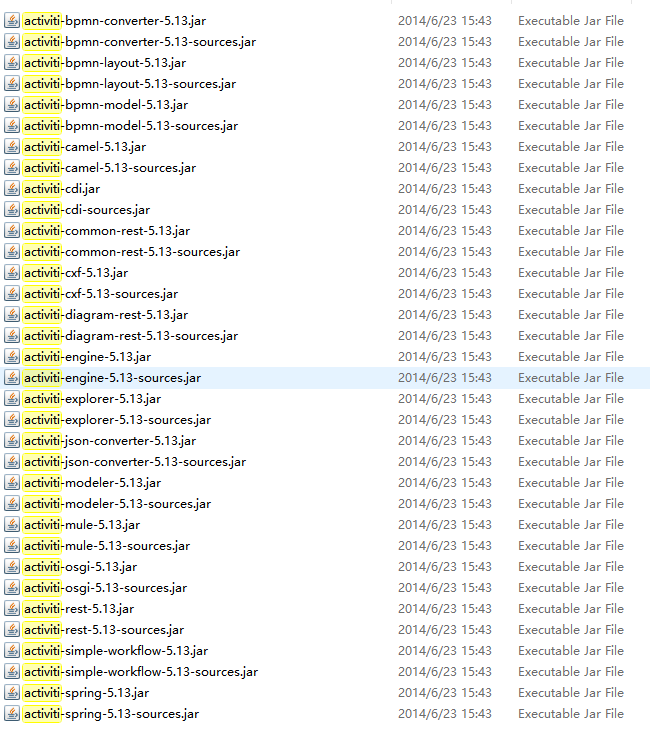Screen dimensions: 650x736
Task: Select the file activiti-spring-5.13-sources.jar
Action: point(112,714)
